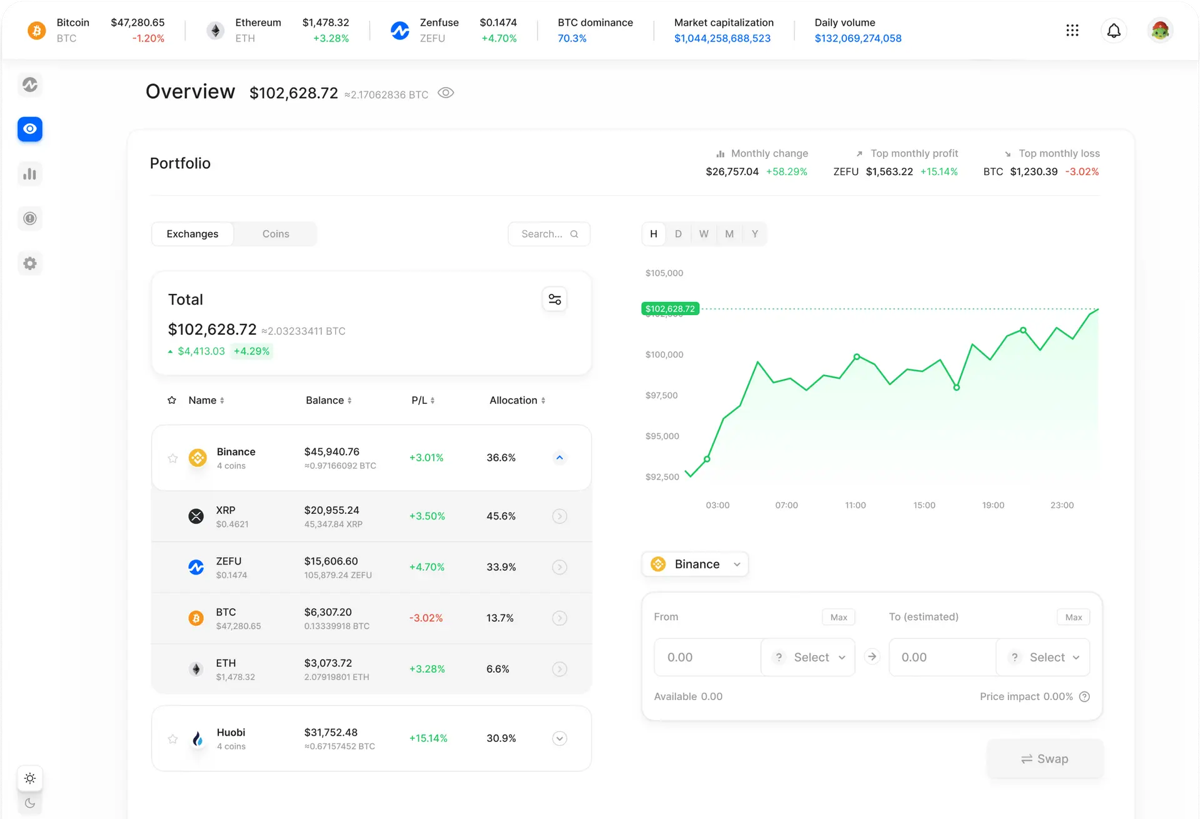Click Max button for To amount
Screen dimensions: 1200x819
pos(1073,617)
